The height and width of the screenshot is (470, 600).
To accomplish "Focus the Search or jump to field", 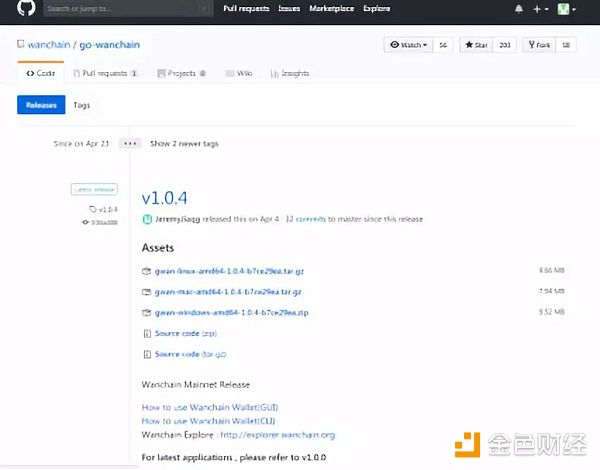I will (128, 8).
